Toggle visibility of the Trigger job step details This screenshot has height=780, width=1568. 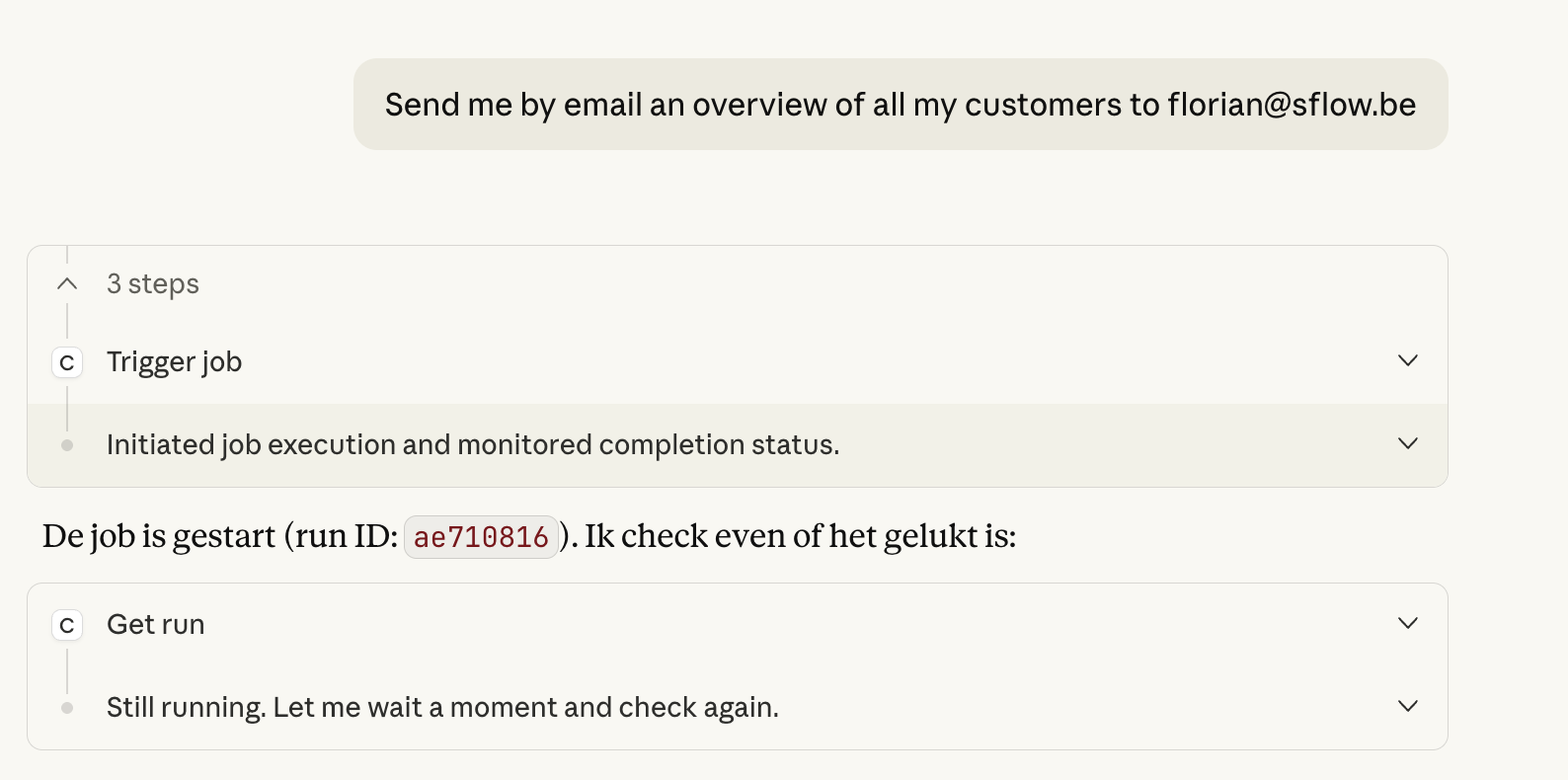pos(1408,360)
